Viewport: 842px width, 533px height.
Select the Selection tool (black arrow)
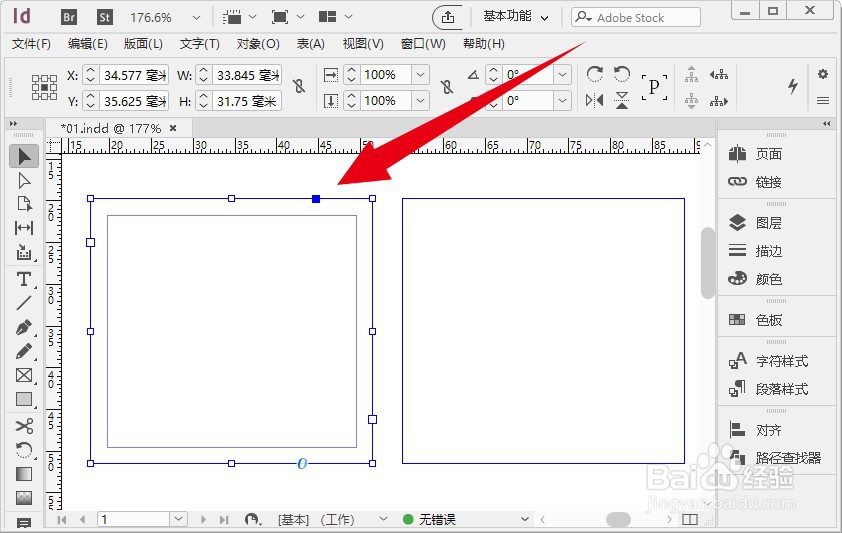point(24,156)
